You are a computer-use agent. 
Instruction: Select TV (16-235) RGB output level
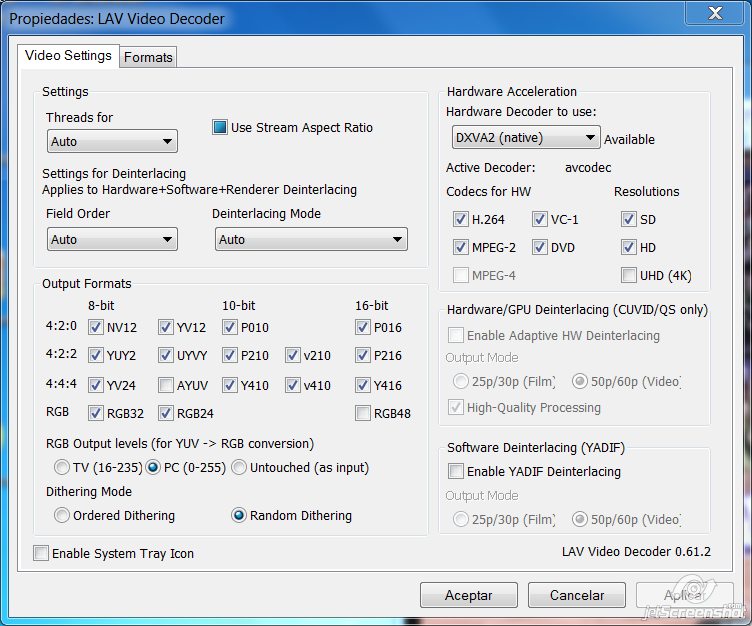pyautogui.click(x=62, y=467)
